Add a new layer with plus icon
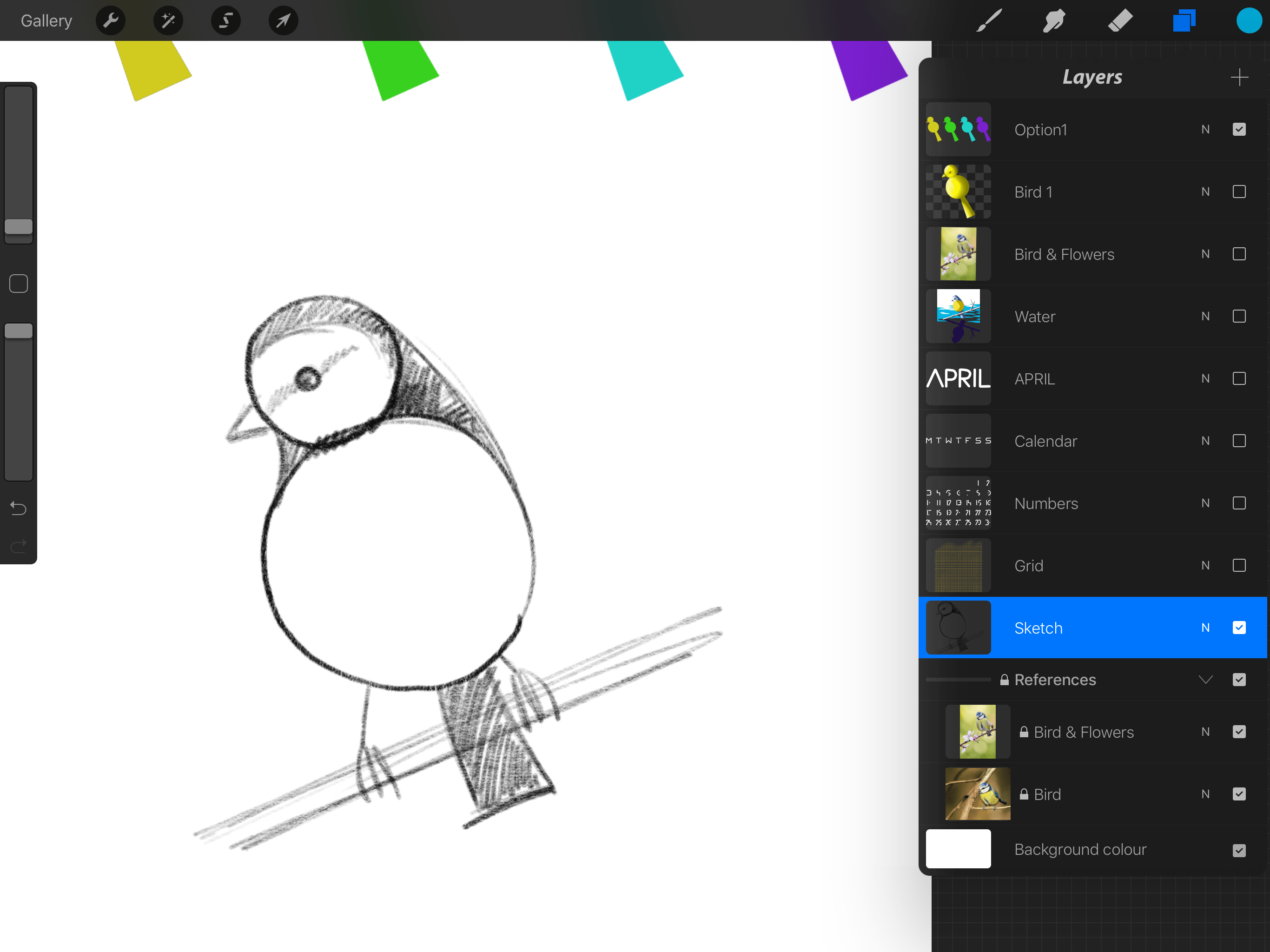This screenshot has width=1270, height=952. [1239, 77]
